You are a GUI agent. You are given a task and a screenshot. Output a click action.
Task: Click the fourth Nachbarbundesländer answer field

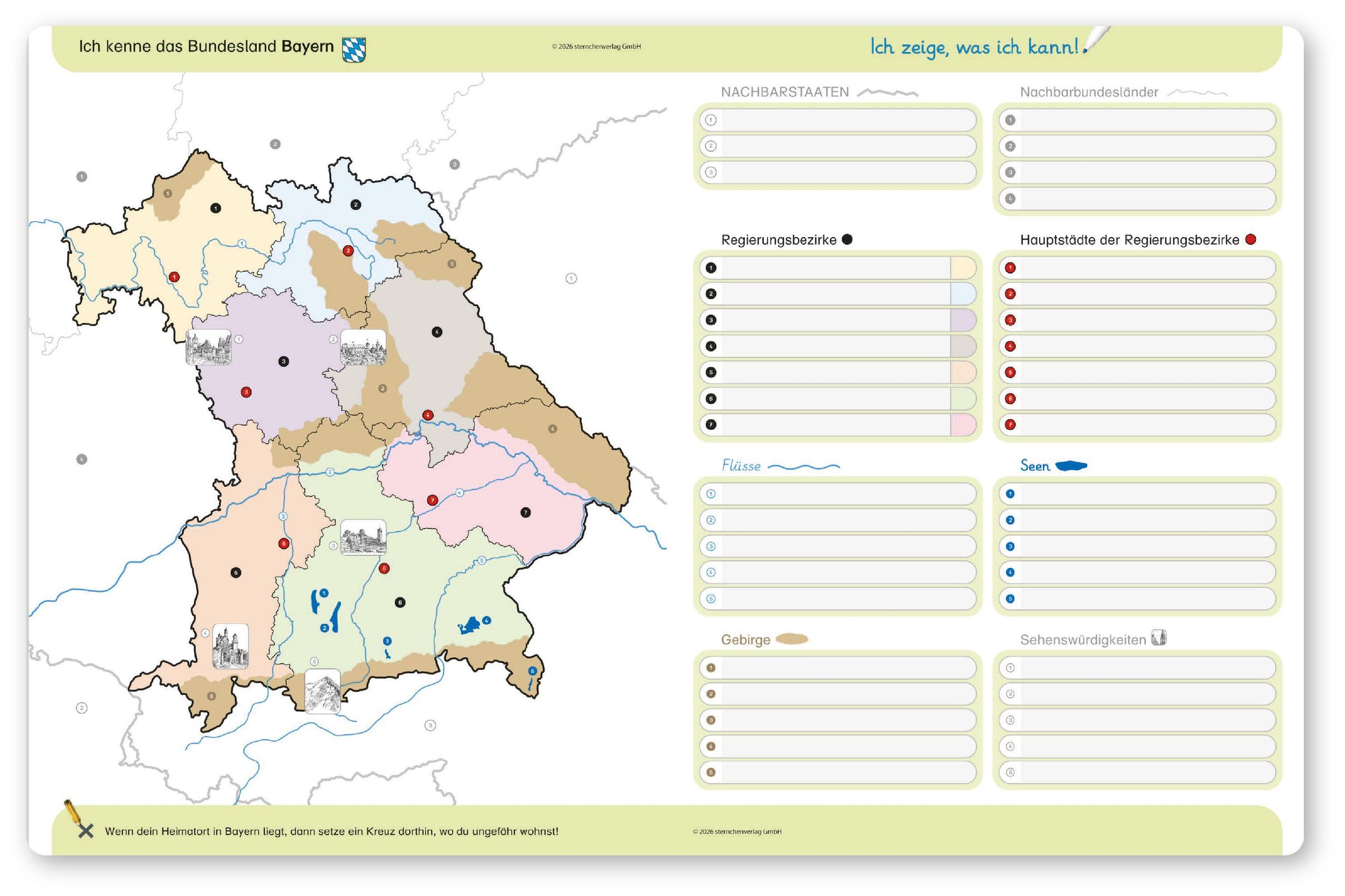1146,199
